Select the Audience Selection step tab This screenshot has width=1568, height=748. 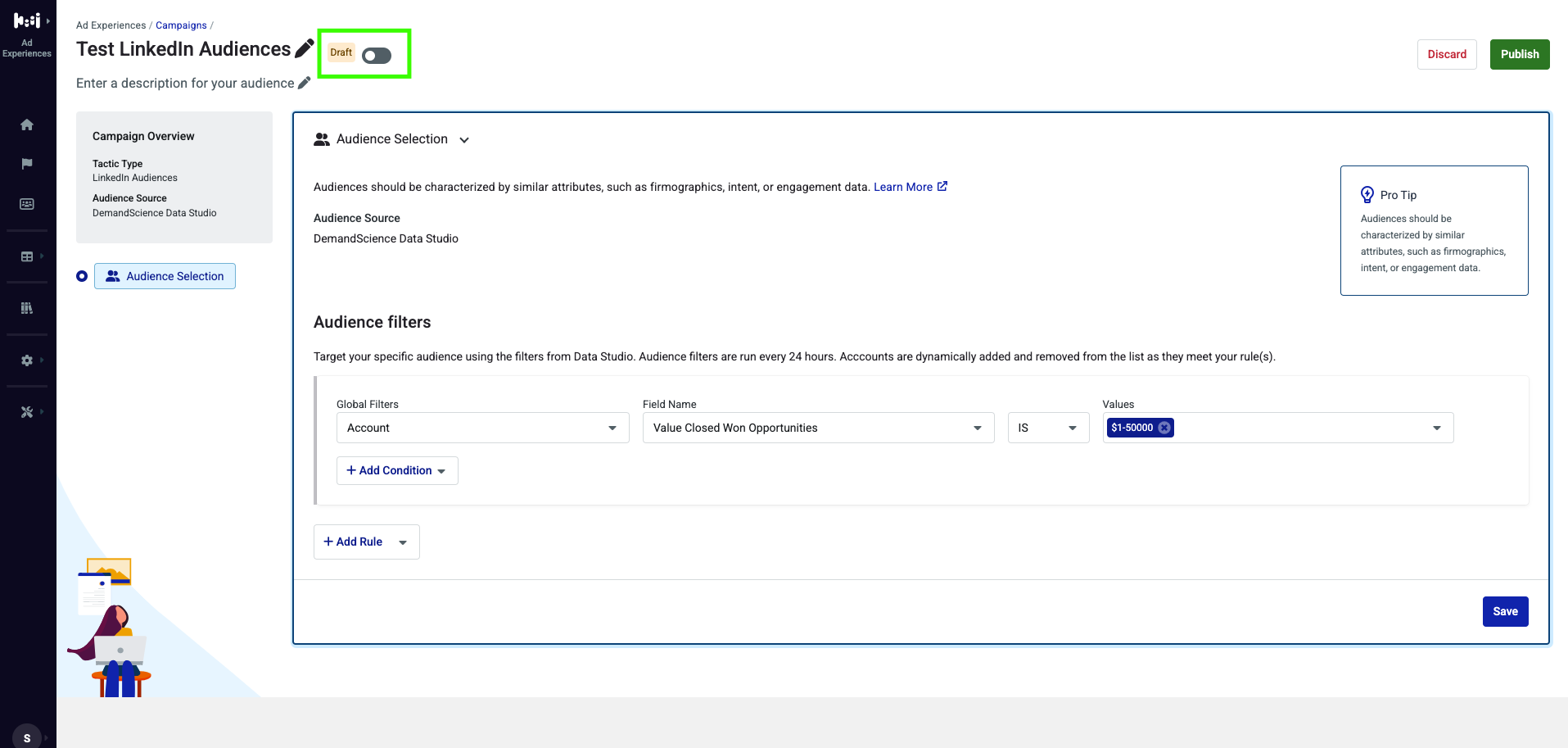[165, 276]
